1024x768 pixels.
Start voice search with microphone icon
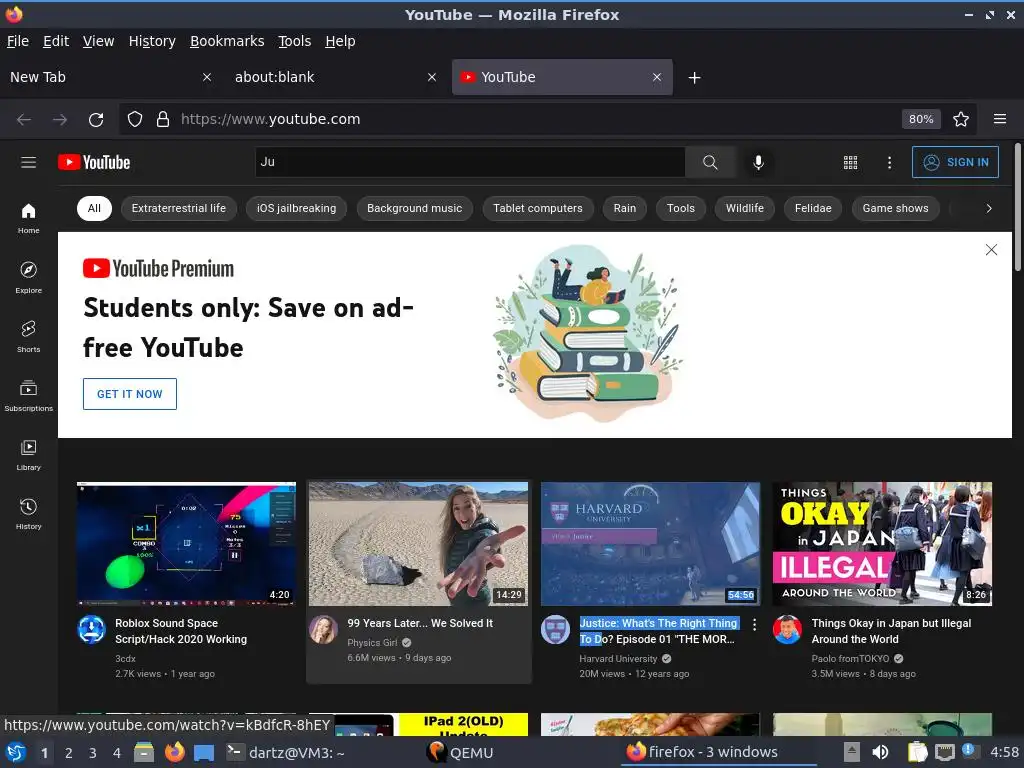[758, 162]
